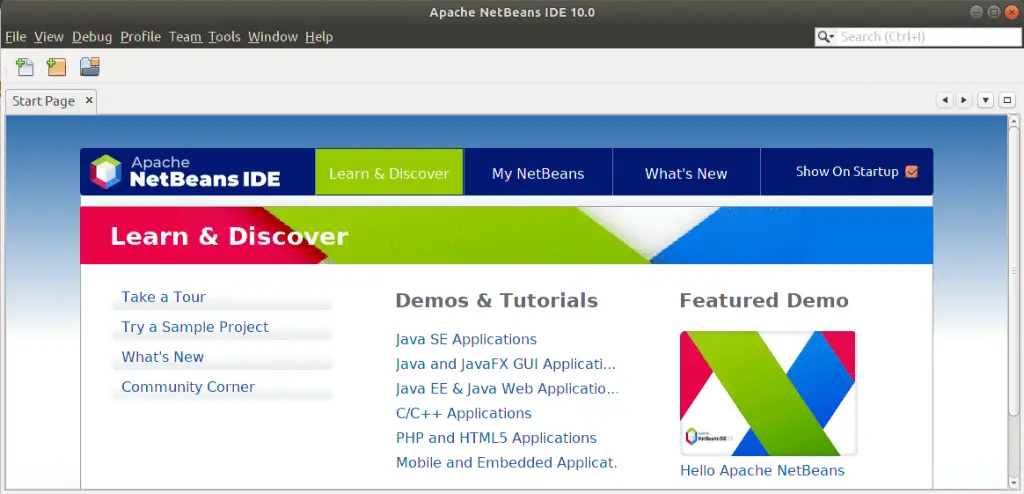
Task: Toggle the Show On Startup checkbox
Action: tap(912, 172)
